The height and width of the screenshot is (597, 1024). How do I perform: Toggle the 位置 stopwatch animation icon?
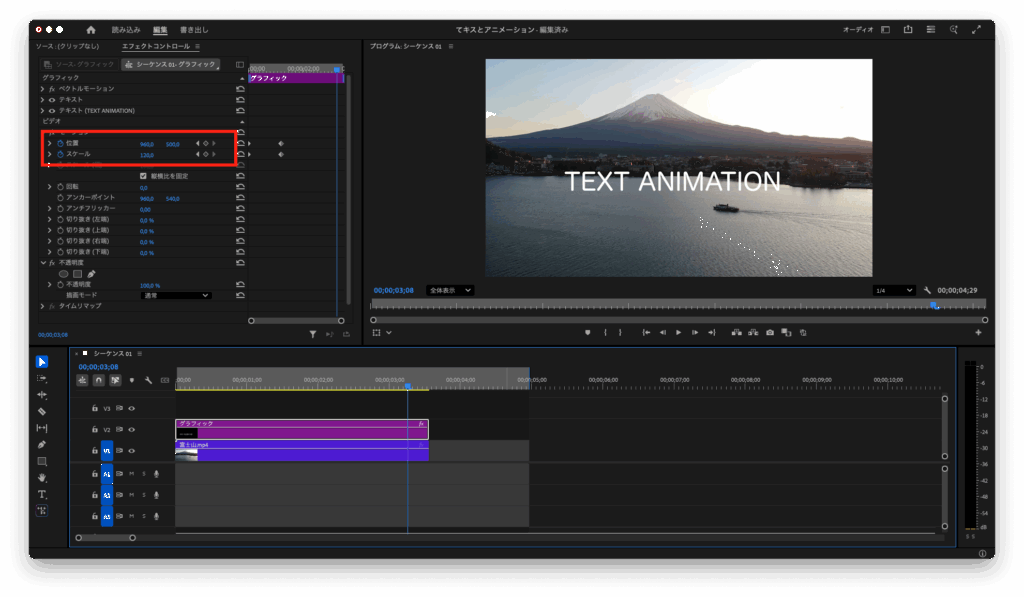(x=60, y=143)
